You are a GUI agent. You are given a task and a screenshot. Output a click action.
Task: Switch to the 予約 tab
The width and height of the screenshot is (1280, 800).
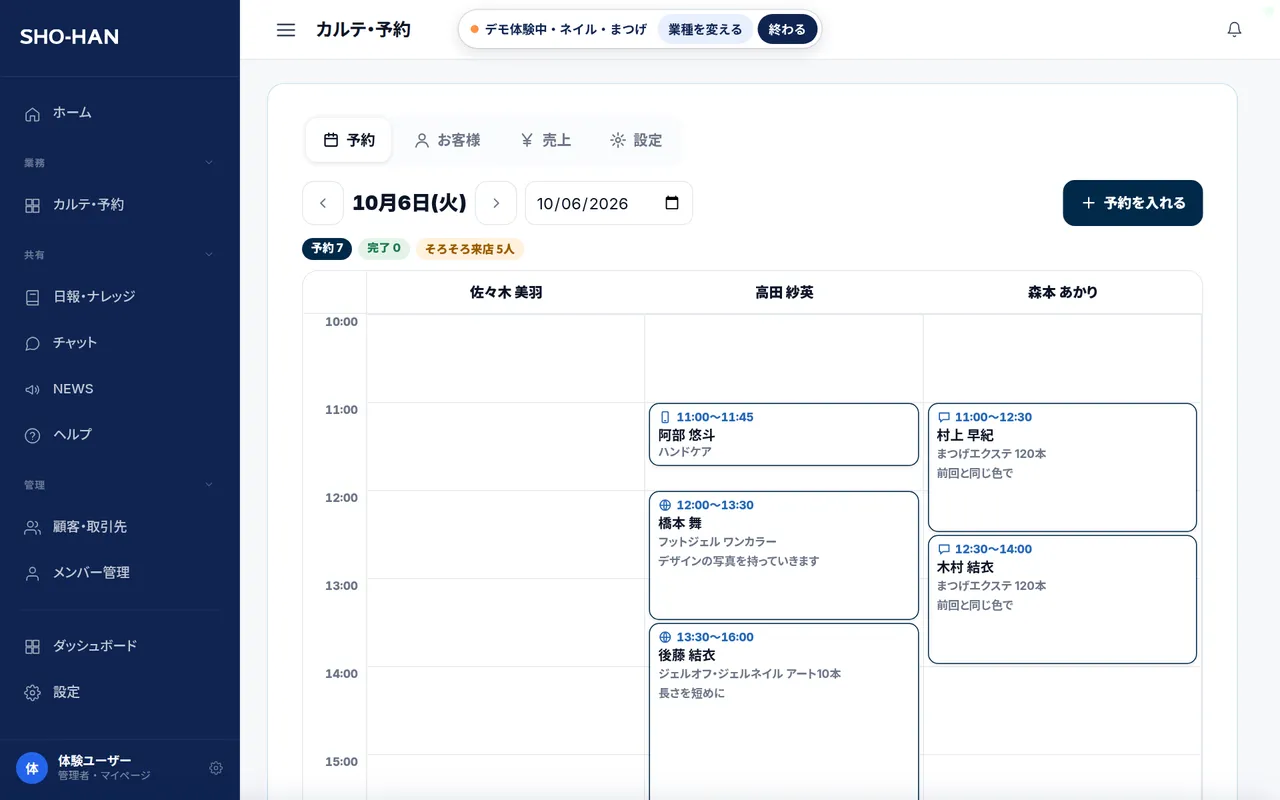[349, 140]
